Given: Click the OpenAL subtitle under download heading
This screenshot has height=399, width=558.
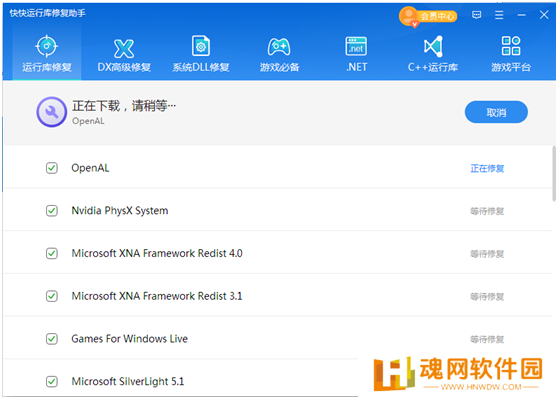Looking at the screenshot, I should [x=88, y=121].
